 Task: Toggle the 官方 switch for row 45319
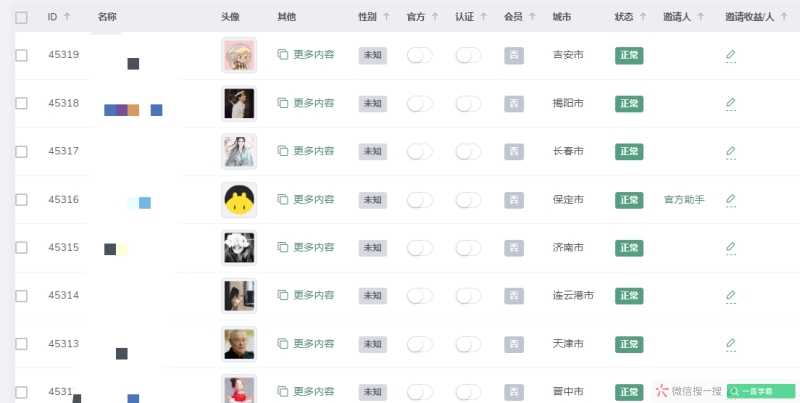[419, 55]
